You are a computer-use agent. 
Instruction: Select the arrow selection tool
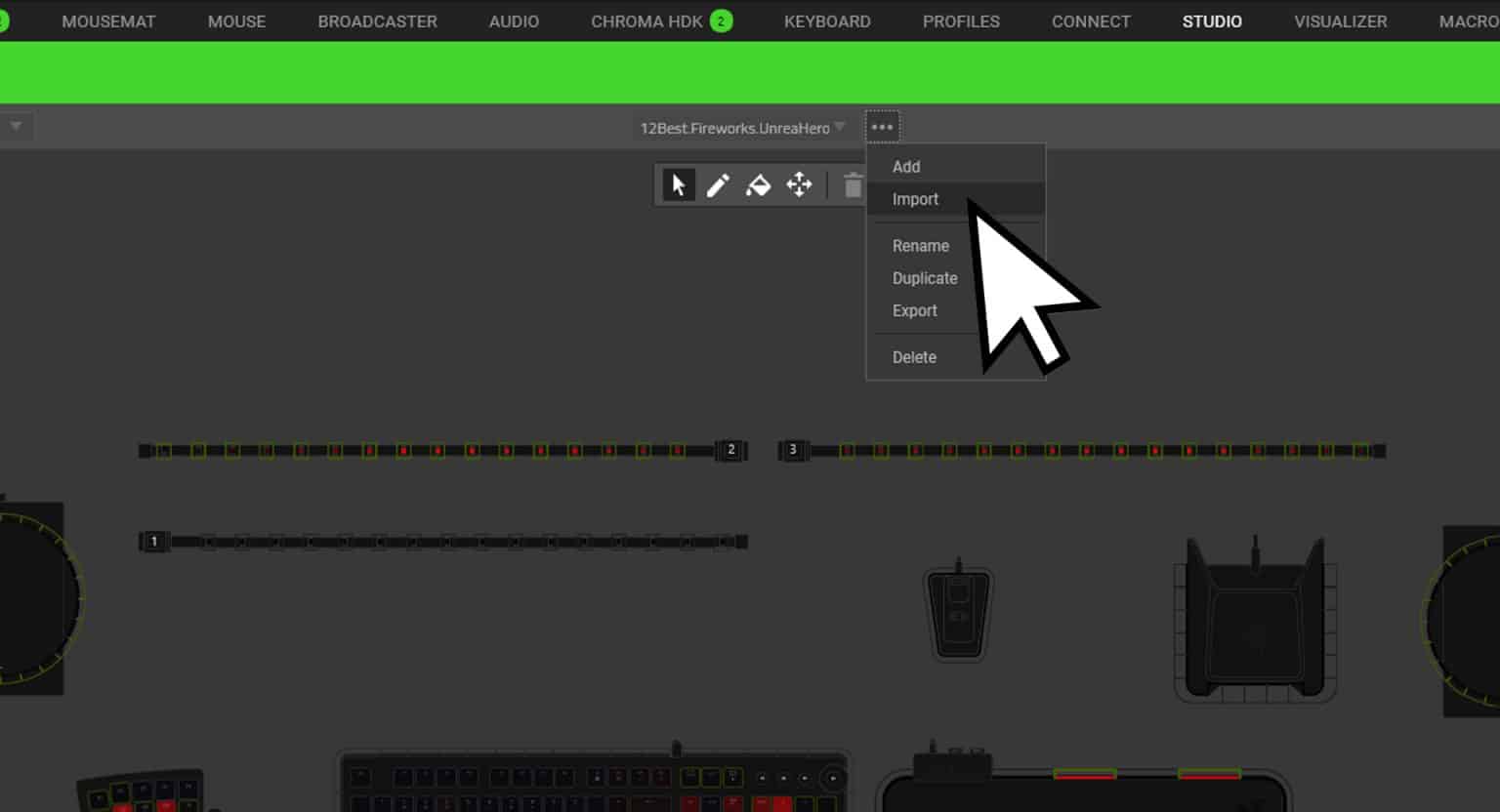point(678,184)
